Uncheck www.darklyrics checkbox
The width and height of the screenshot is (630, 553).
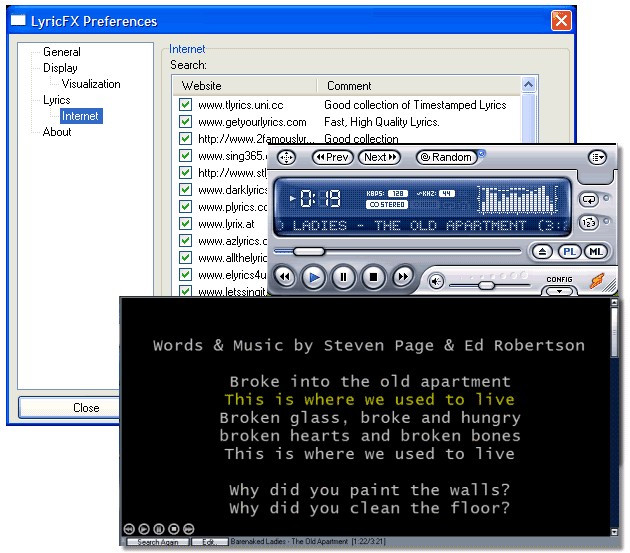point(185,189)
